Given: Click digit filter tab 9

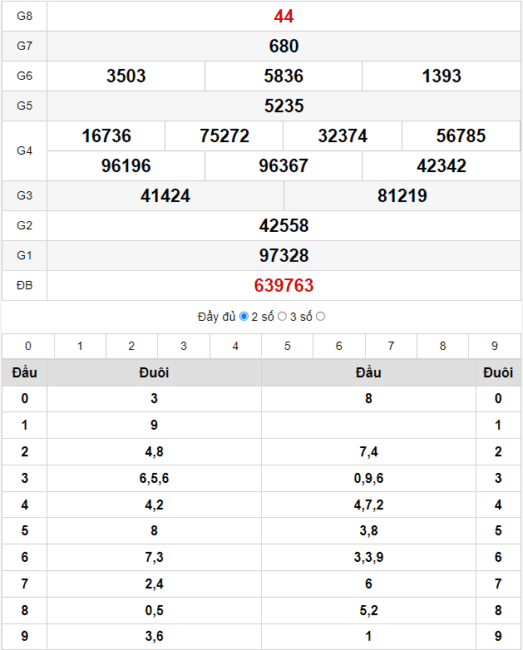Looking at the screenshot, I should pos(494,346).
